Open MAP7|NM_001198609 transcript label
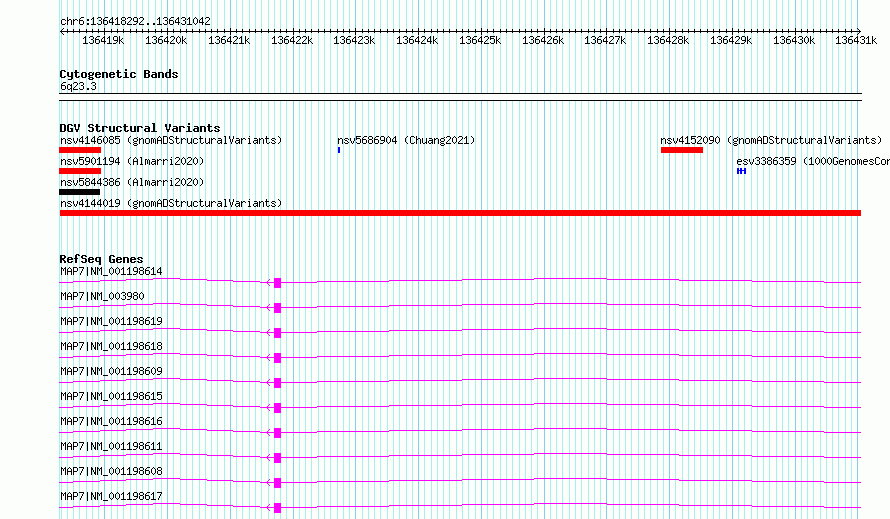 (x=111, y=371)
